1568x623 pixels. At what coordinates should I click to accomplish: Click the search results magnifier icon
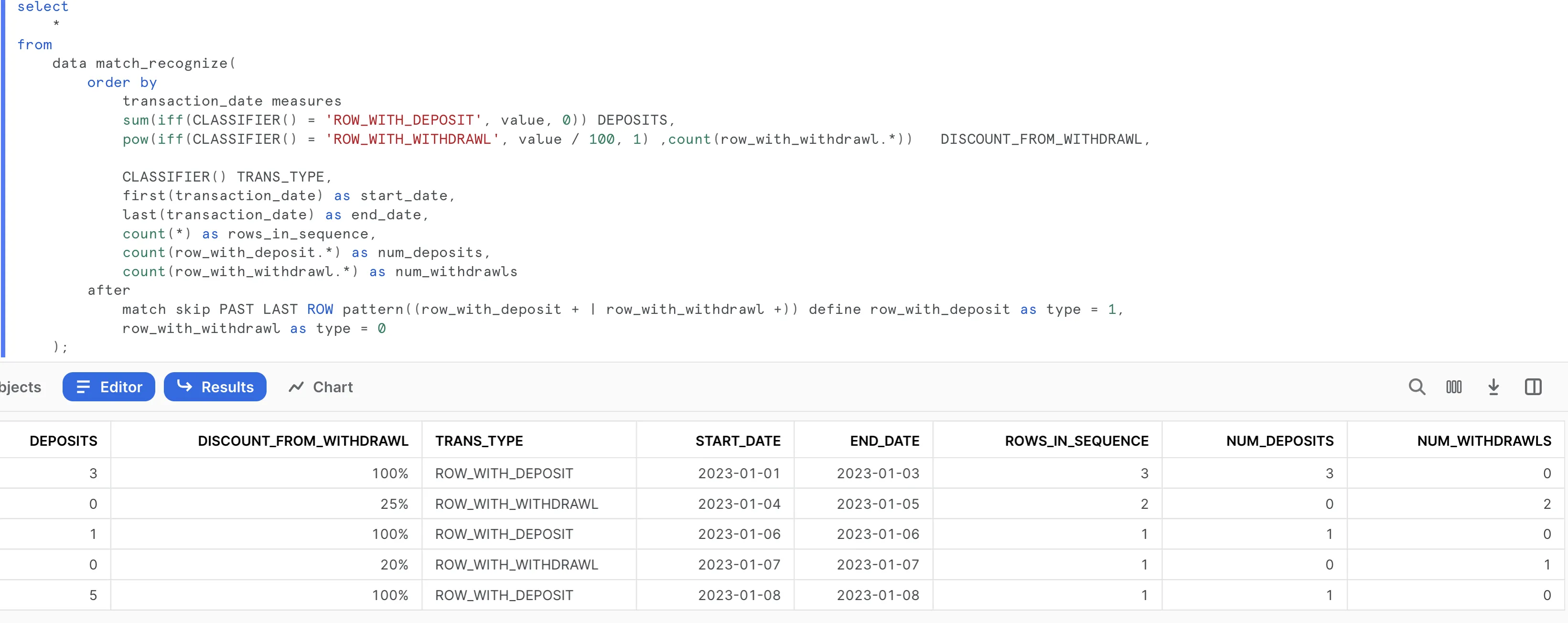tap(1417, 387)
